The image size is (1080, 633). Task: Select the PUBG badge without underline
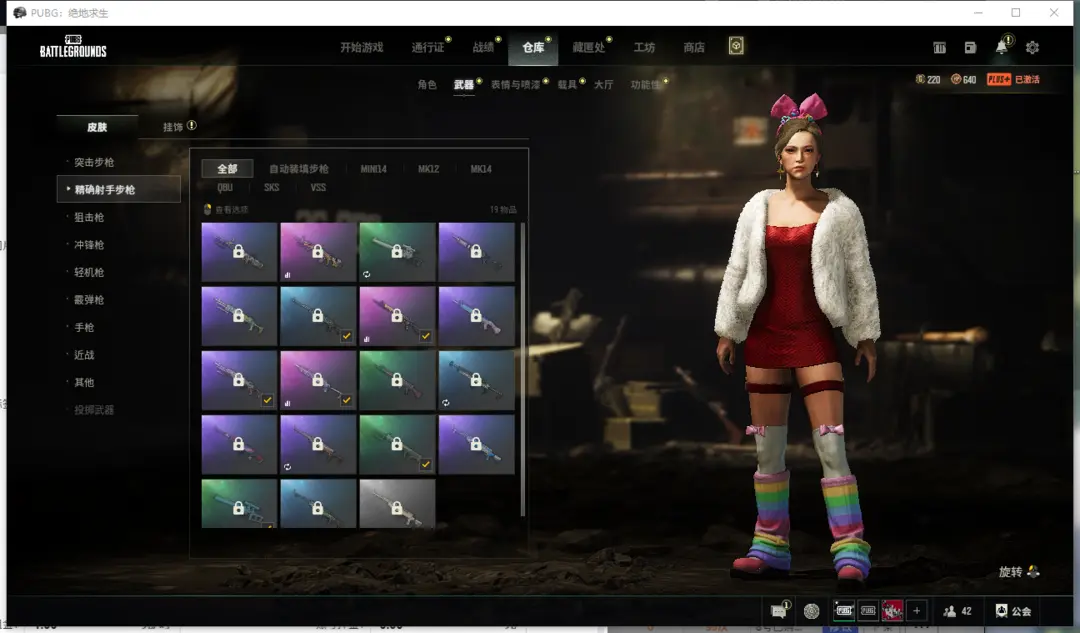click(868, 611)
